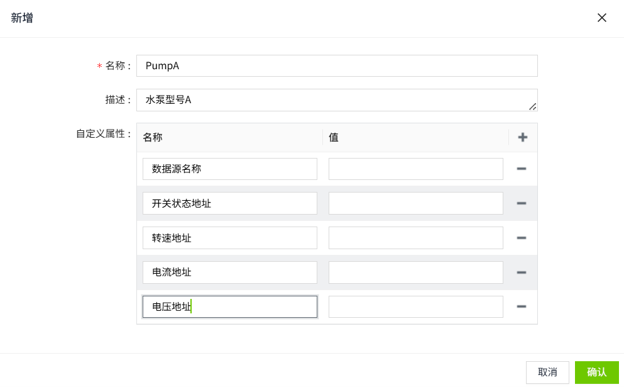Click the 名称 field containing PumpA
Screen dimensions: 624x387
pos(337,66)
